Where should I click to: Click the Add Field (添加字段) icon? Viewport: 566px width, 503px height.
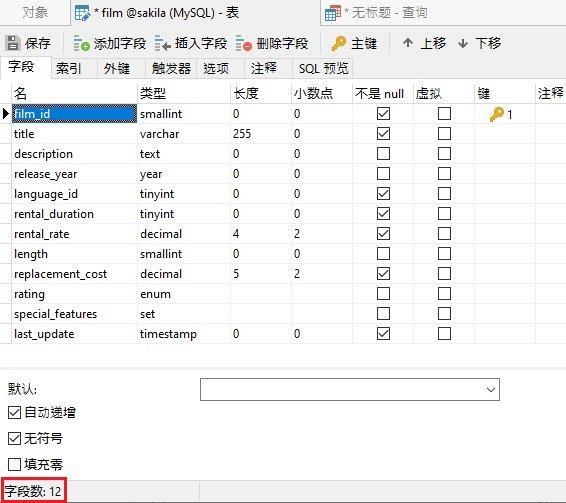81,43
